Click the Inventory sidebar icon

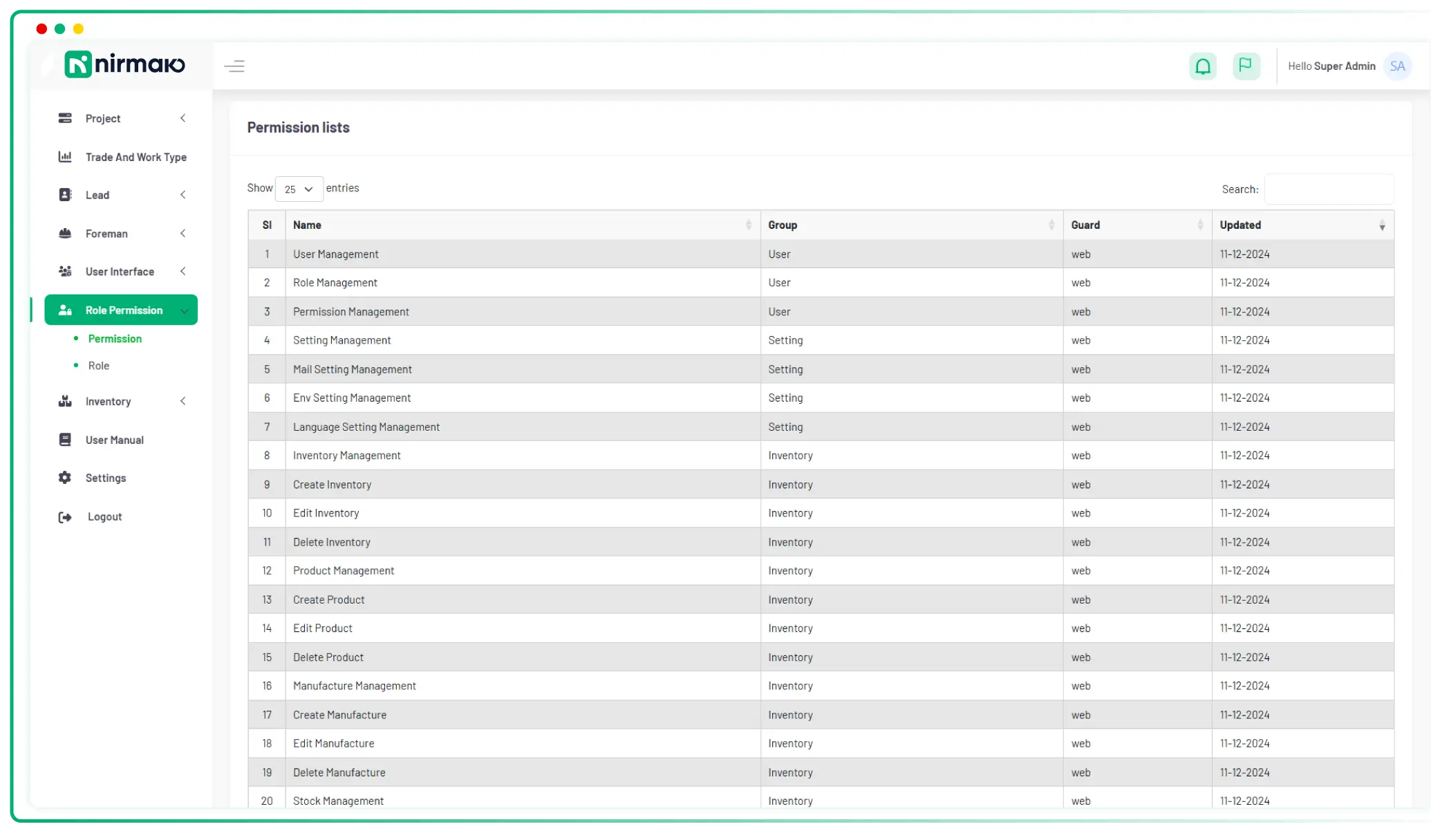[65, 400]
